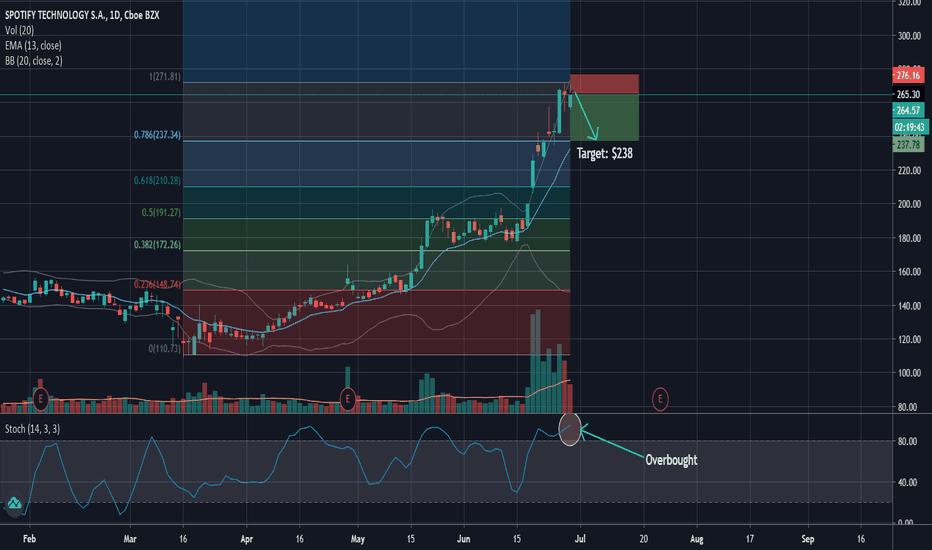
Task: Click the 1(271.81) Fibonacci level label
Action: (165, 77)
